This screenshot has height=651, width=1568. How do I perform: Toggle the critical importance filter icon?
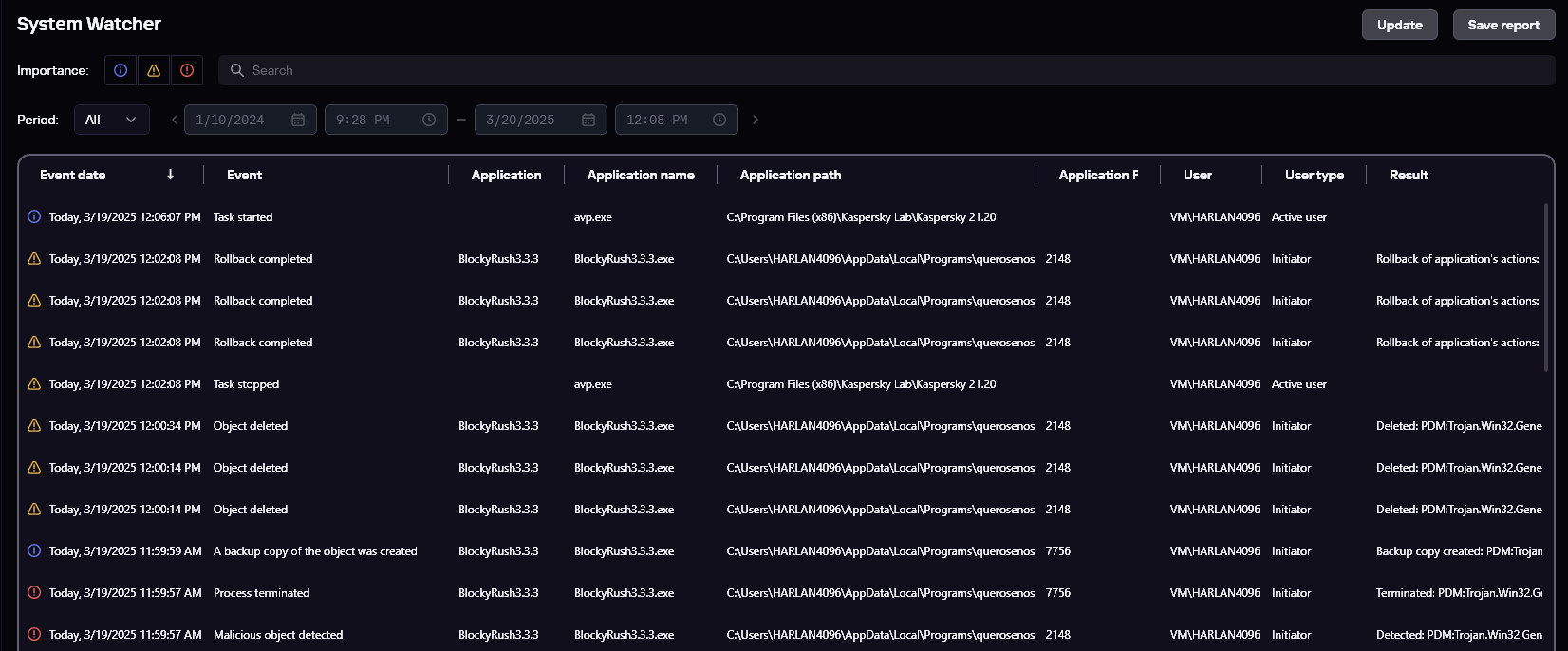click(x=187, y=70)
